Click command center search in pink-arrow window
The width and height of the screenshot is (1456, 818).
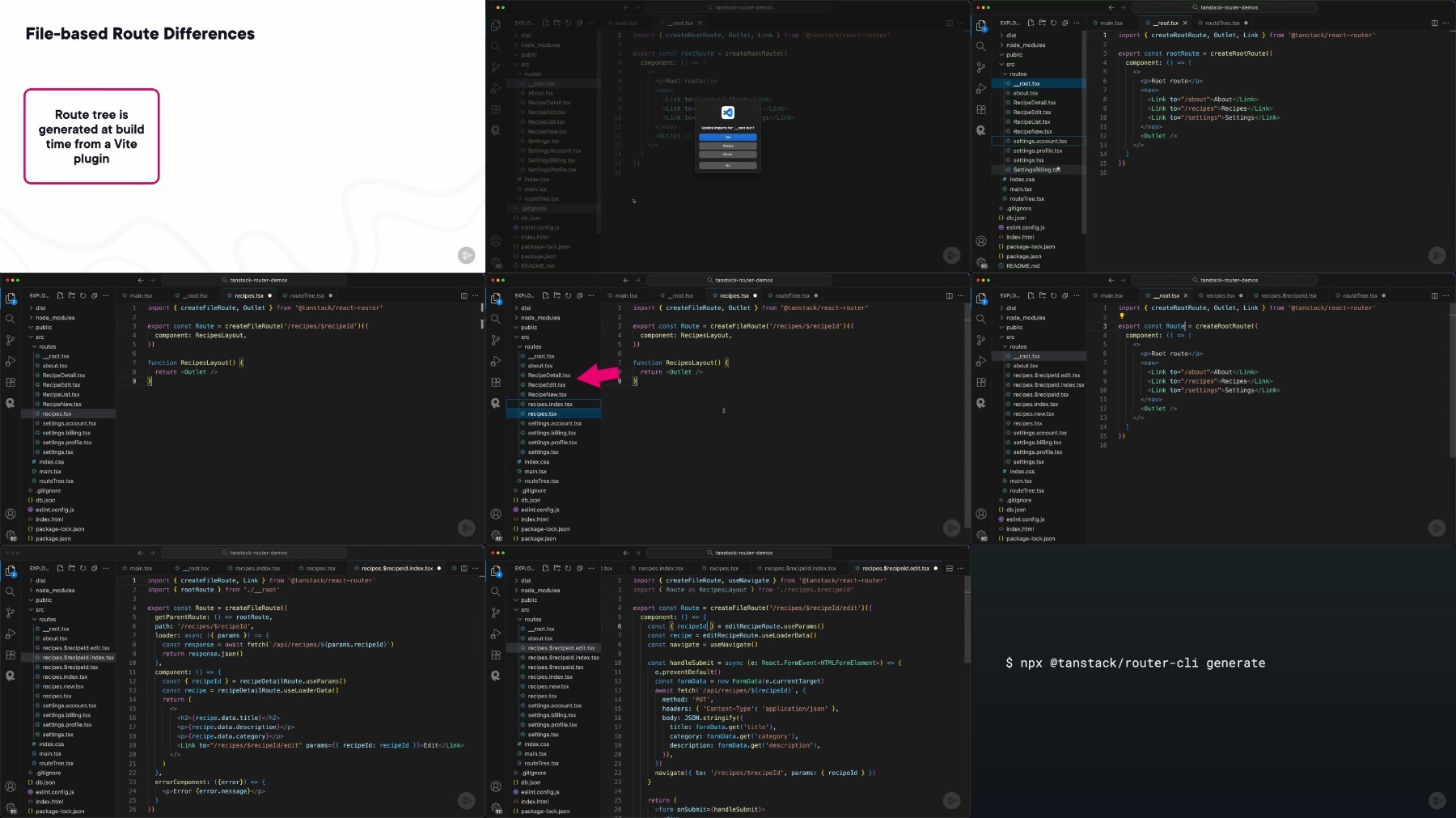[x=739, y=280]
